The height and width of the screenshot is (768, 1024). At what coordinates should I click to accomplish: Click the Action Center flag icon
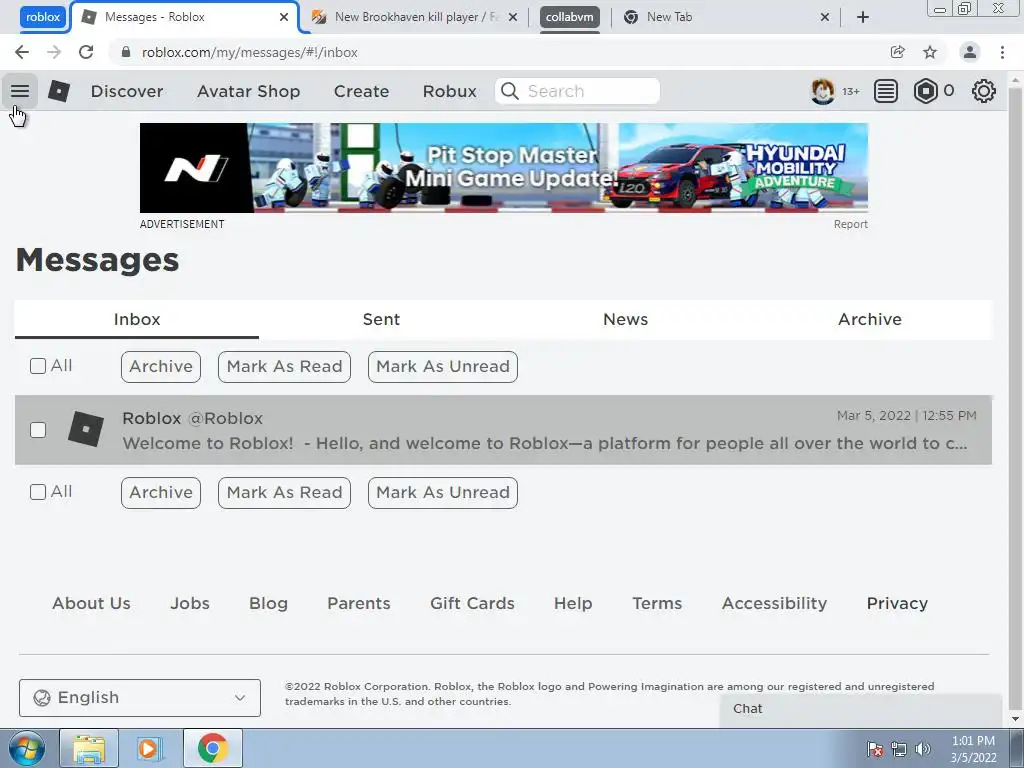coord(875,749)
